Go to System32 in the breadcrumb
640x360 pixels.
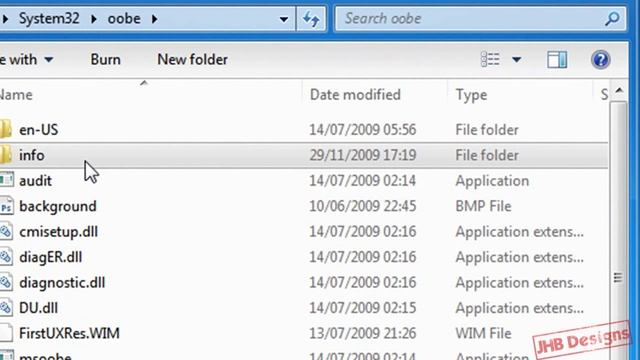(49, 19)
